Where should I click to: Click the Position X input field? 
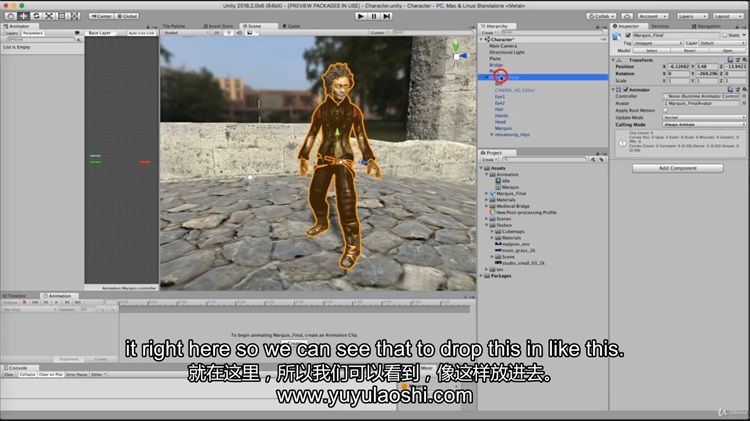[679, 66]
